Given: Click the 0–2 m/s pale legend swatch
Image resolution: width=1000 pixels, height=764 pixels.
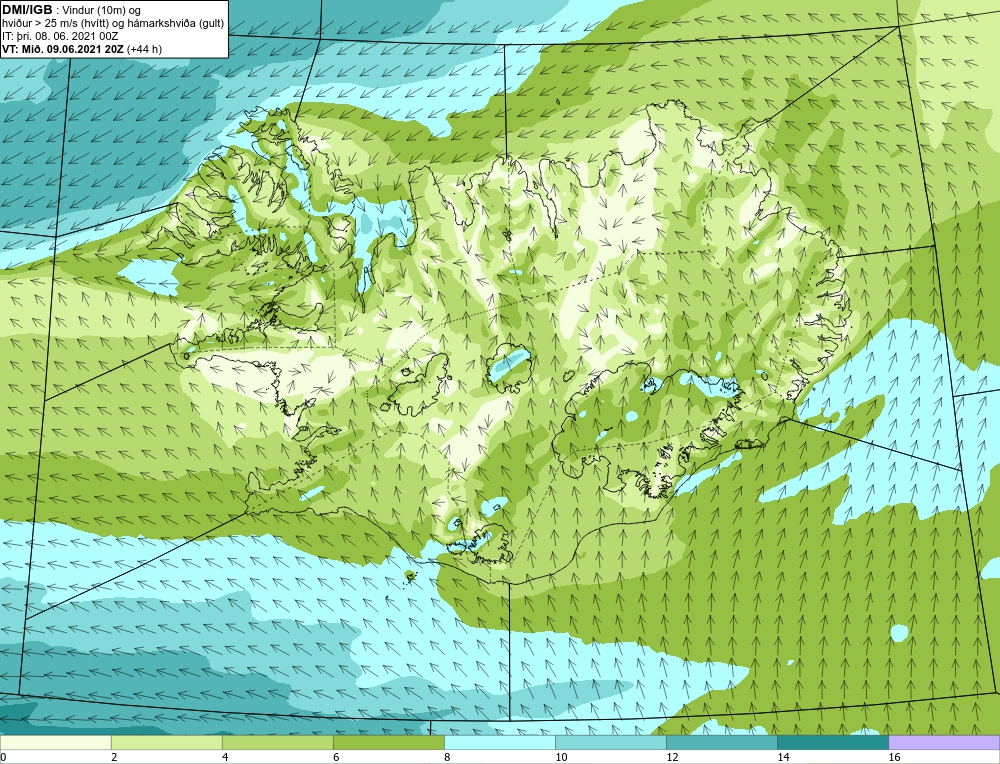Looking at the screenshot, I should 55,742.
